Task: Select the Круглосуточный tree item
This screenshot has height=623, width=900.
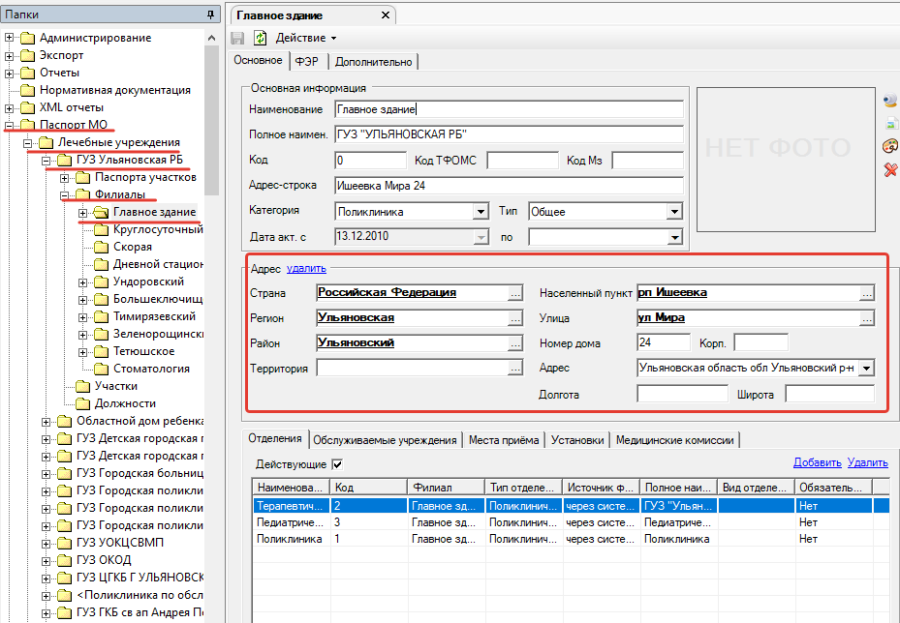Action: point(158,230)
